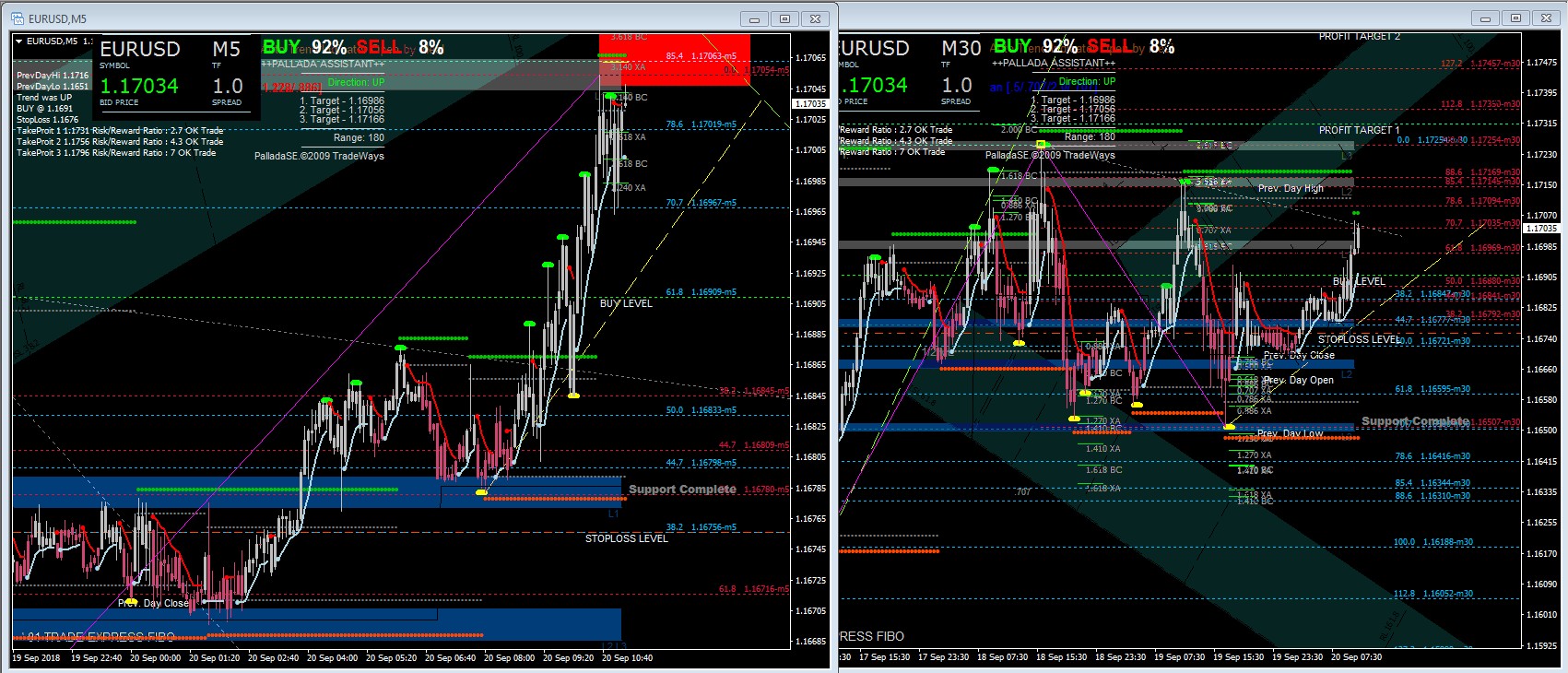This screenshot has height=673, width=1568.
Task: Click the M5 timeframe label
Action: click(227, 49)
